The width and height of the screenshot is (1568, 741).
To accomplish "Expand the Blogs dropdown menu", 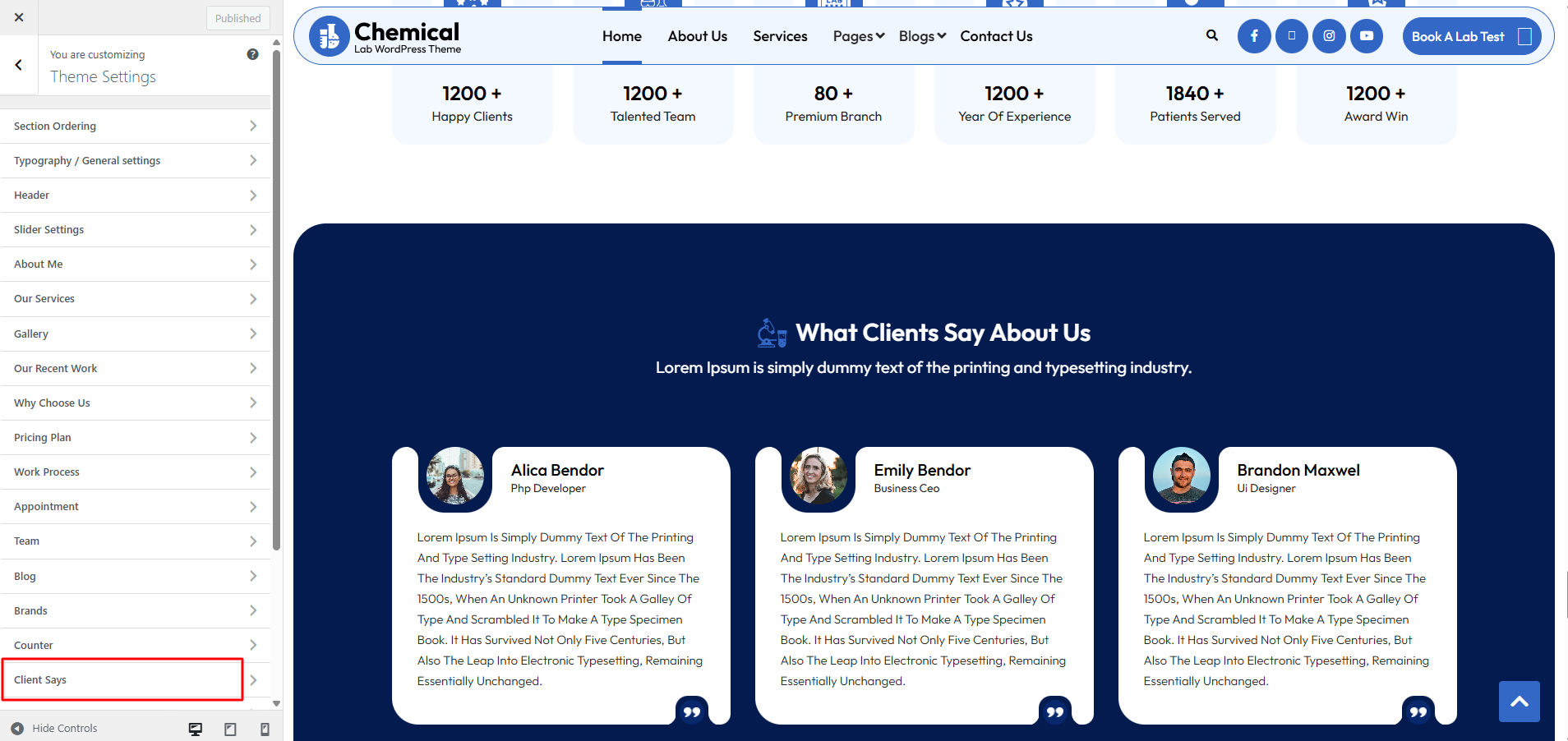I will click(x=922, y=36).
